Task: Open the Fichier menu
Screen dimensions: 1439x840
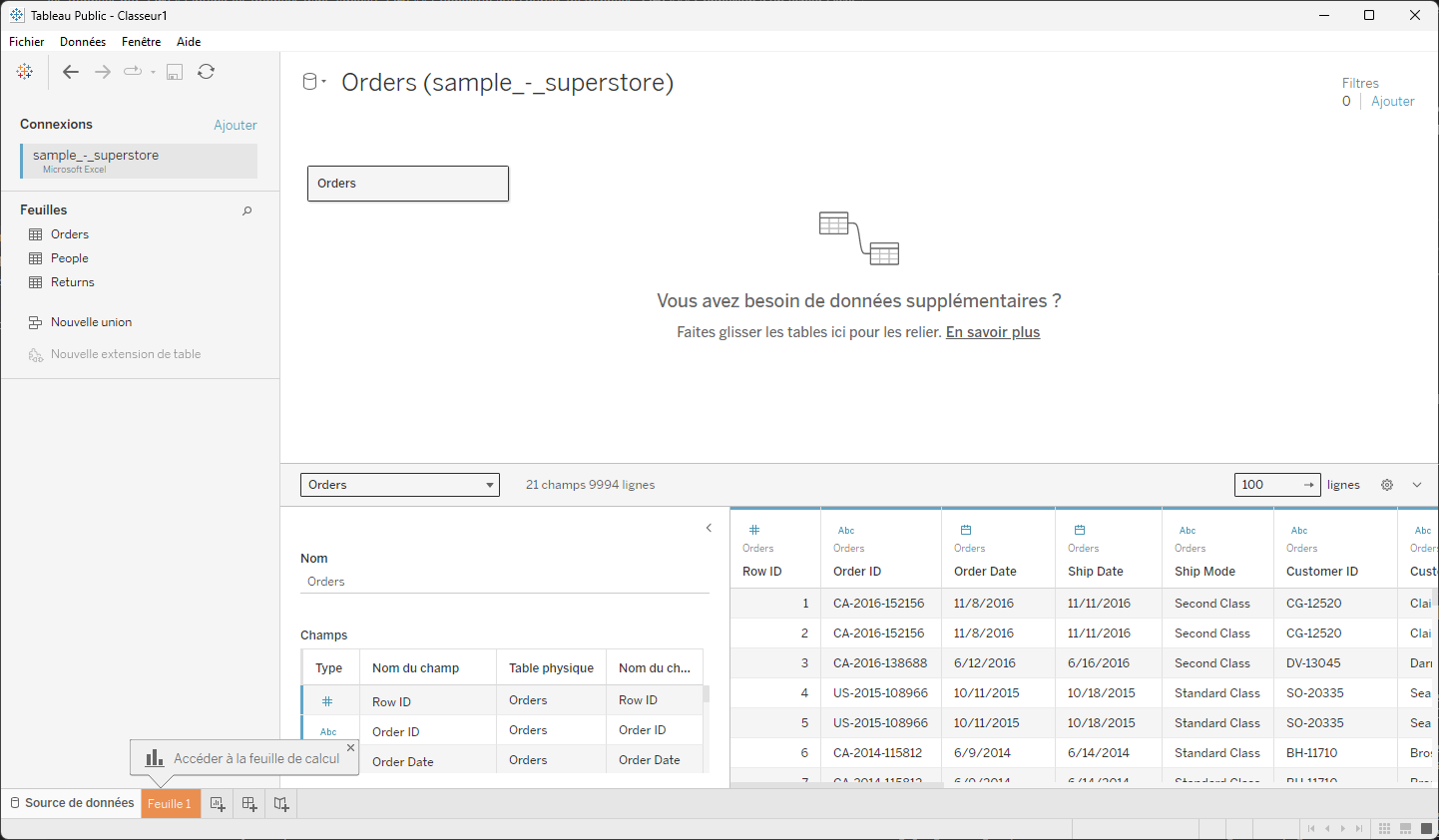Action: click(x=27, y=42)
